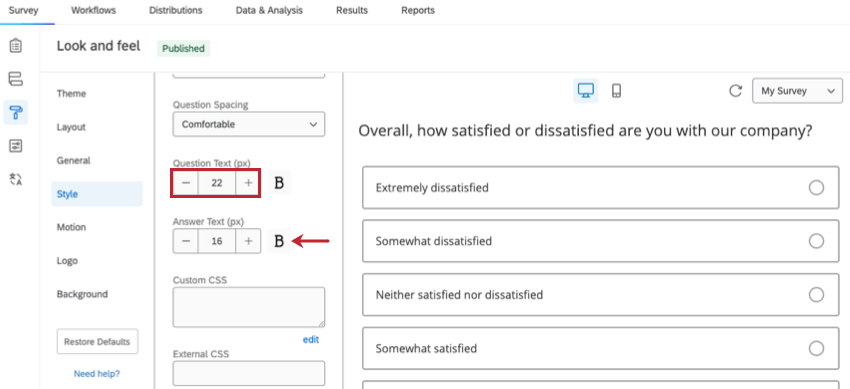Image resolution: width=850 pixels, height=389 pixels.
Task: Open the Translations sidebar icon
Action: click(16, 179)
